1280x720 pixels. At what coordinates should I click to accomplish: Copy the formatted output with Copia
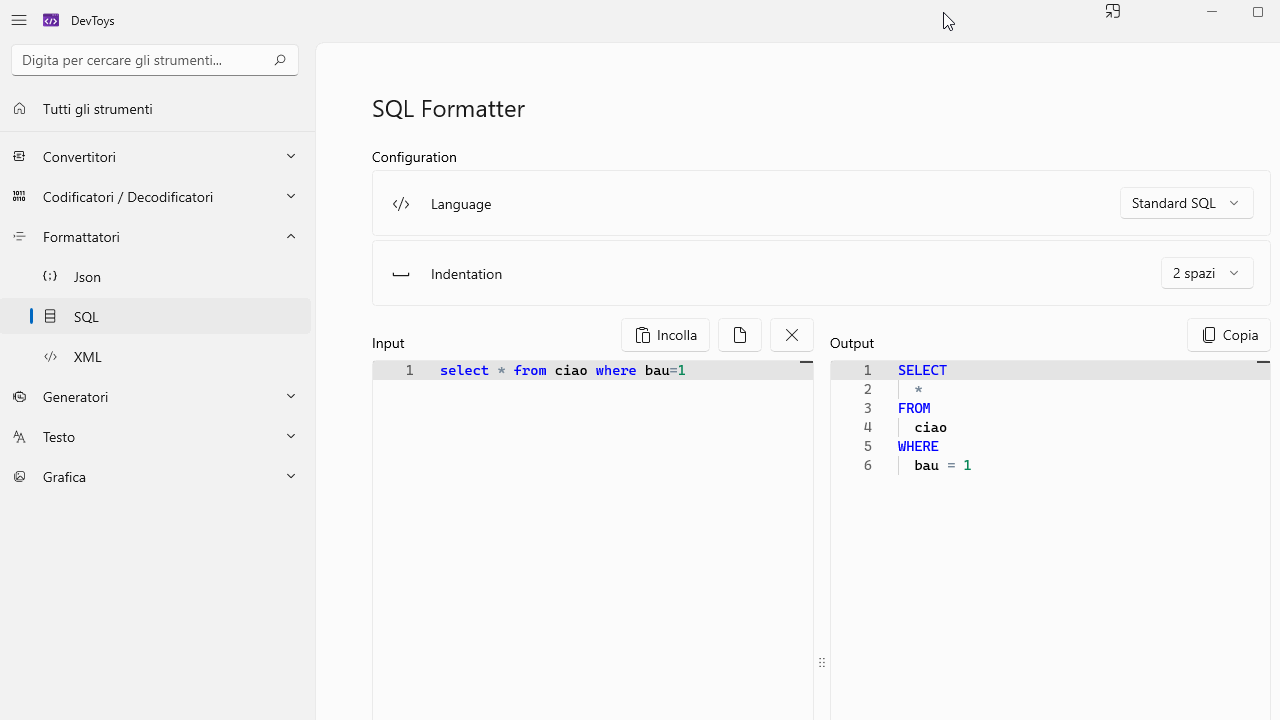click(1228, 334)
